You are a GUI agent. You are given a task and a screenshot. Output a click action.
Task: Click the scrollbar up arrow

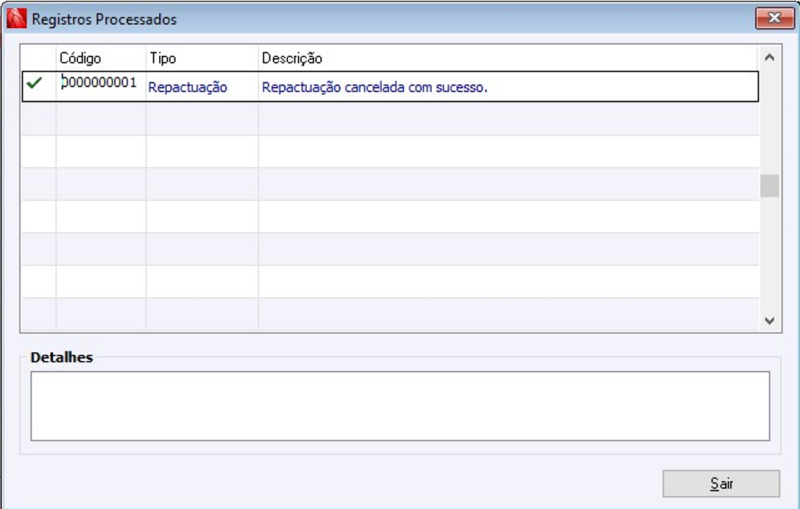point(769,58)
